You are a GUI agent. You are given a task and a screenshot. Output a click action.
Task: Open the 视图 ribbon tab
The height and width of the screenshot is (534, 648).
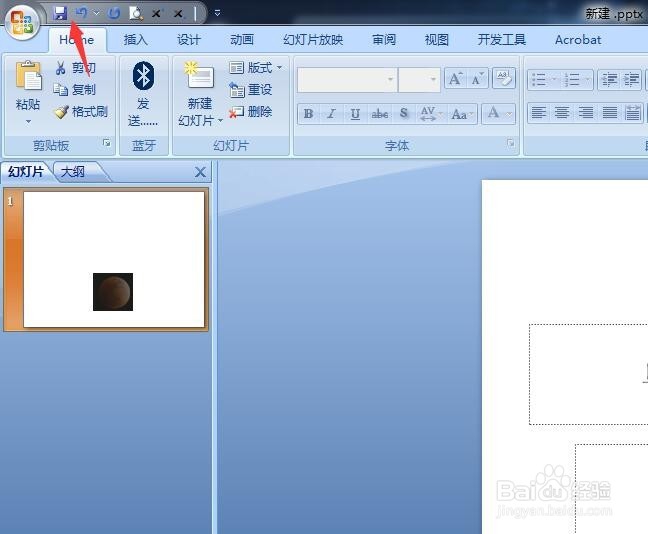[x=437, y=40]
